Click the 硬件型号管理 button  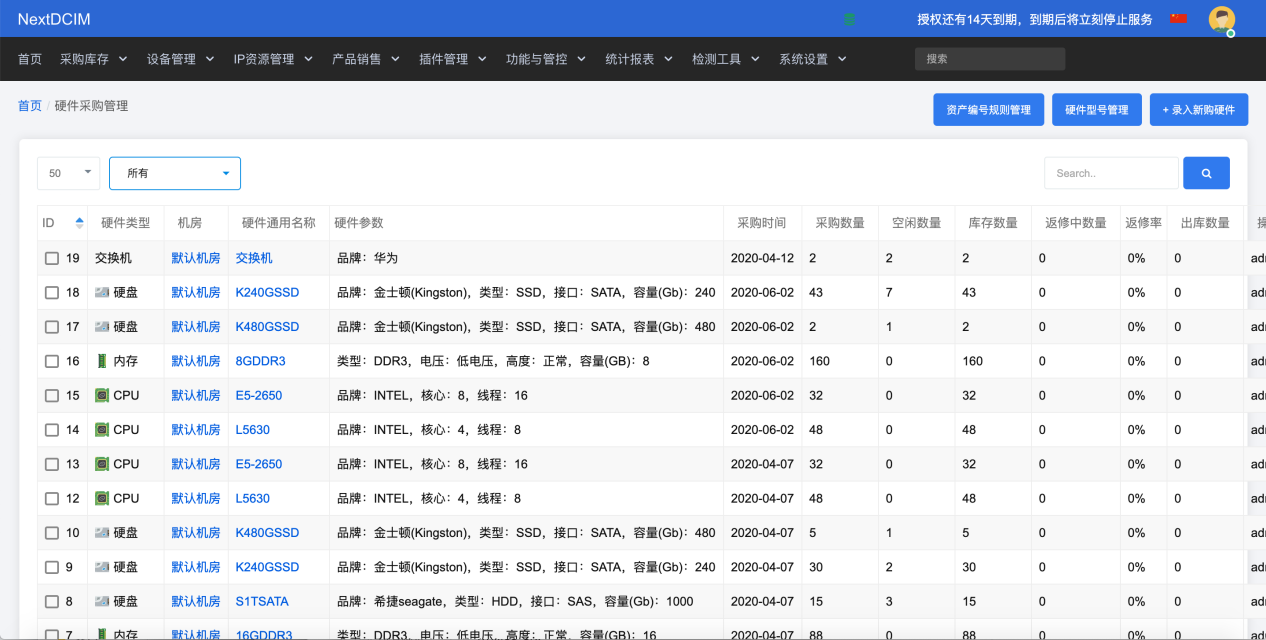(x=1096, y=110)
